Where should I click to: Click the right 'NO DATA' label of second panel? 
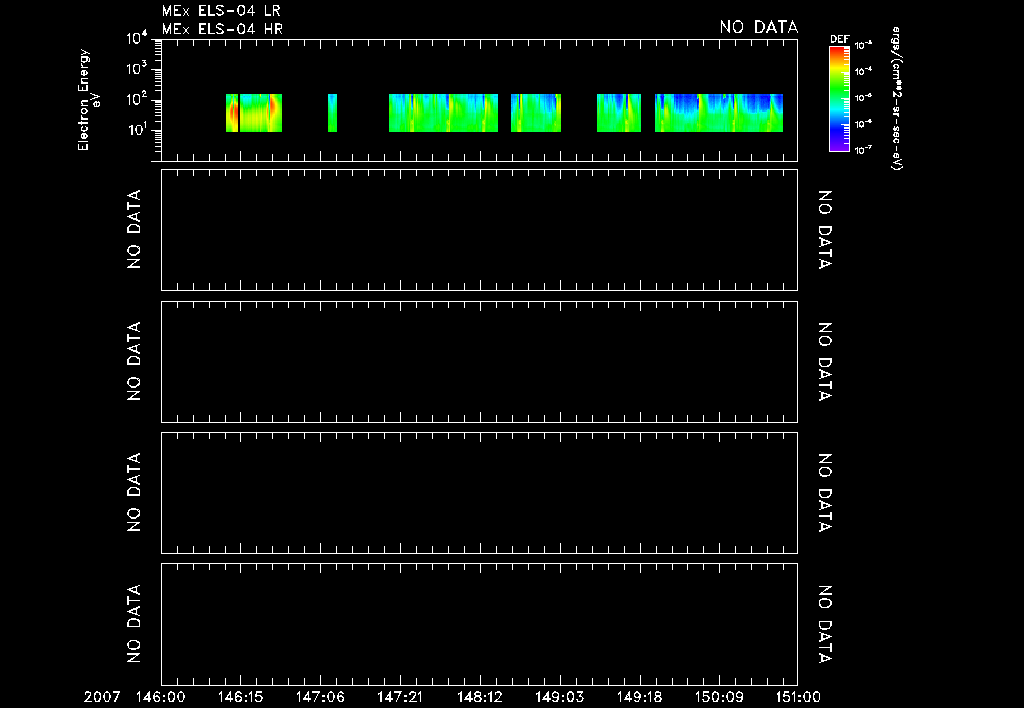[x=825, y=229]
